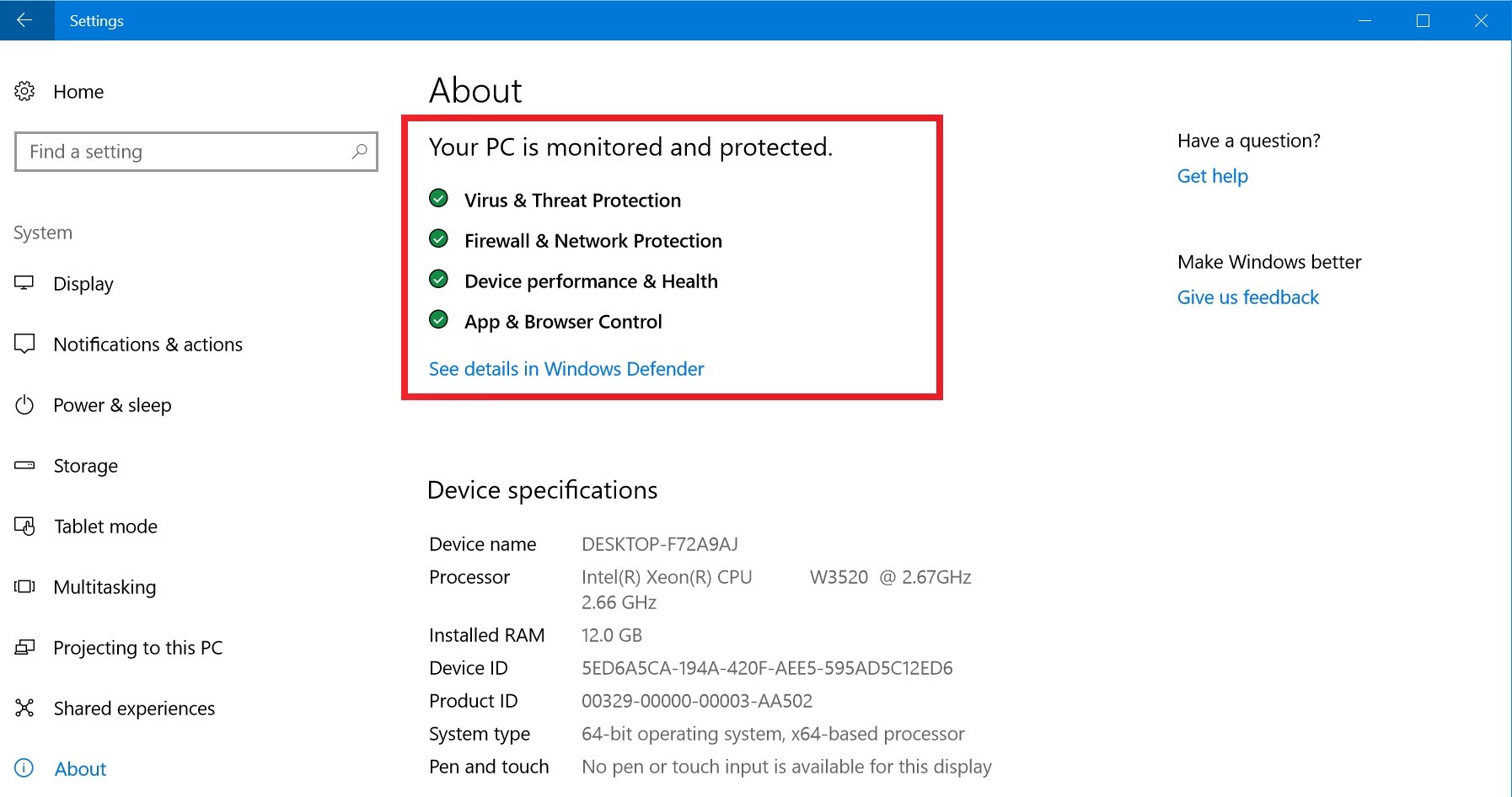Click the search magnifier icon
Viewport: 1512px width, 797px height.
(359, 152)
